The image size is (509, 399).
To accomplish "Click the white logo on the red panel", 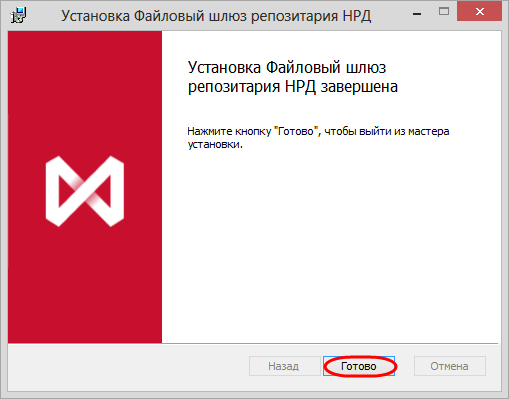I will [85, 191].
